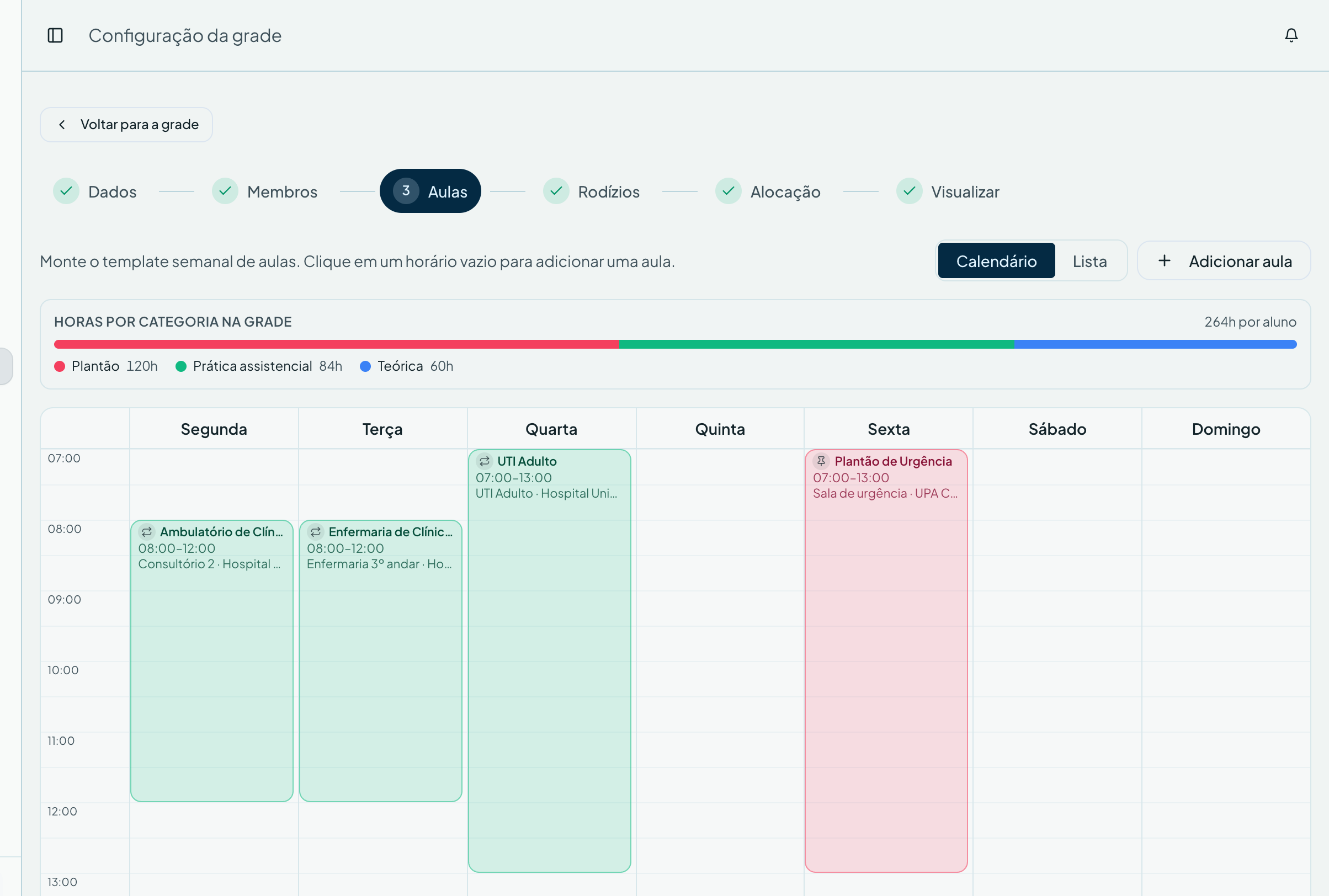This screenshot has height=896, width=1329.
Task: Click the Prática assistencial 84h legend entry
Action: pyautogui.click(x=259, y=366)
